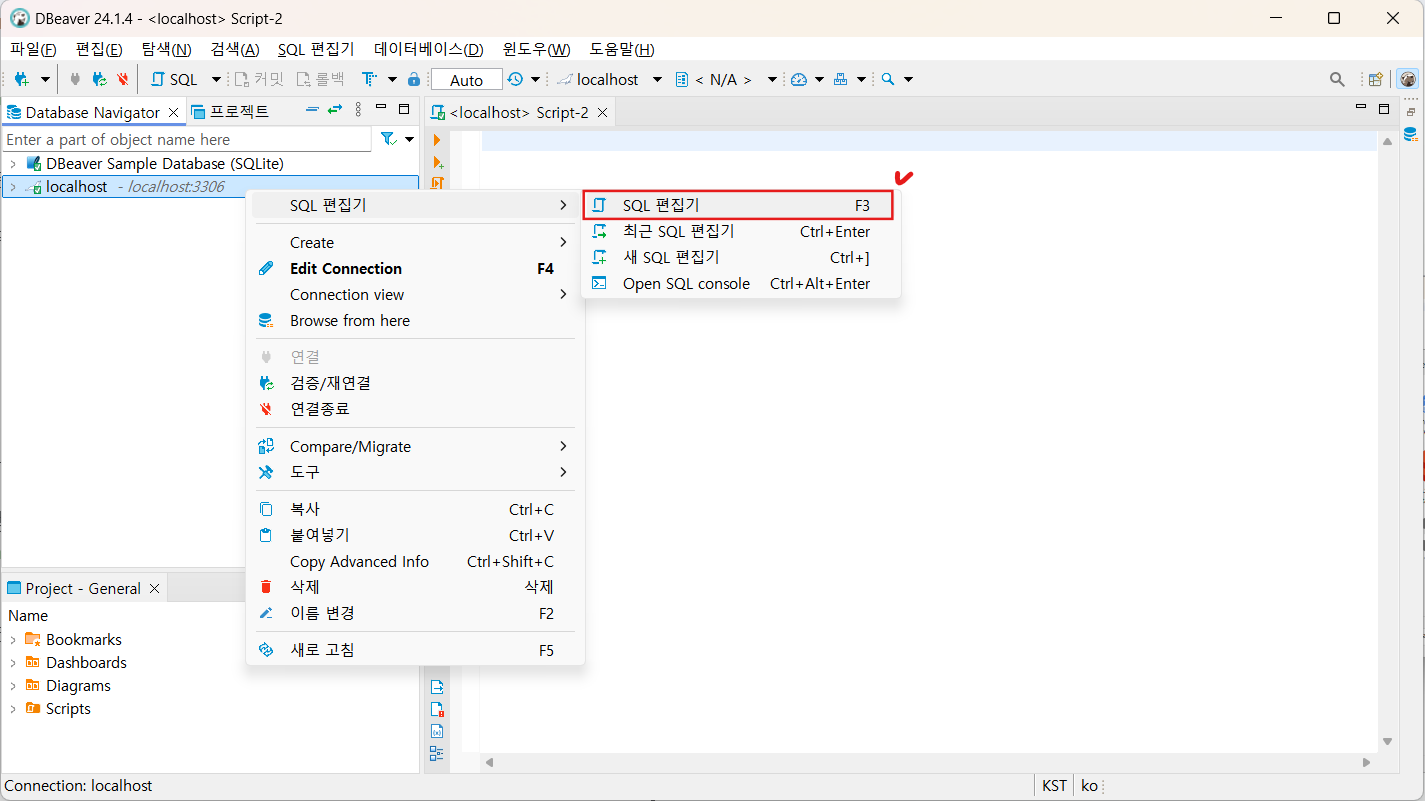
Task: Click the SQL editor toolbar button
Action: (175, 79)
